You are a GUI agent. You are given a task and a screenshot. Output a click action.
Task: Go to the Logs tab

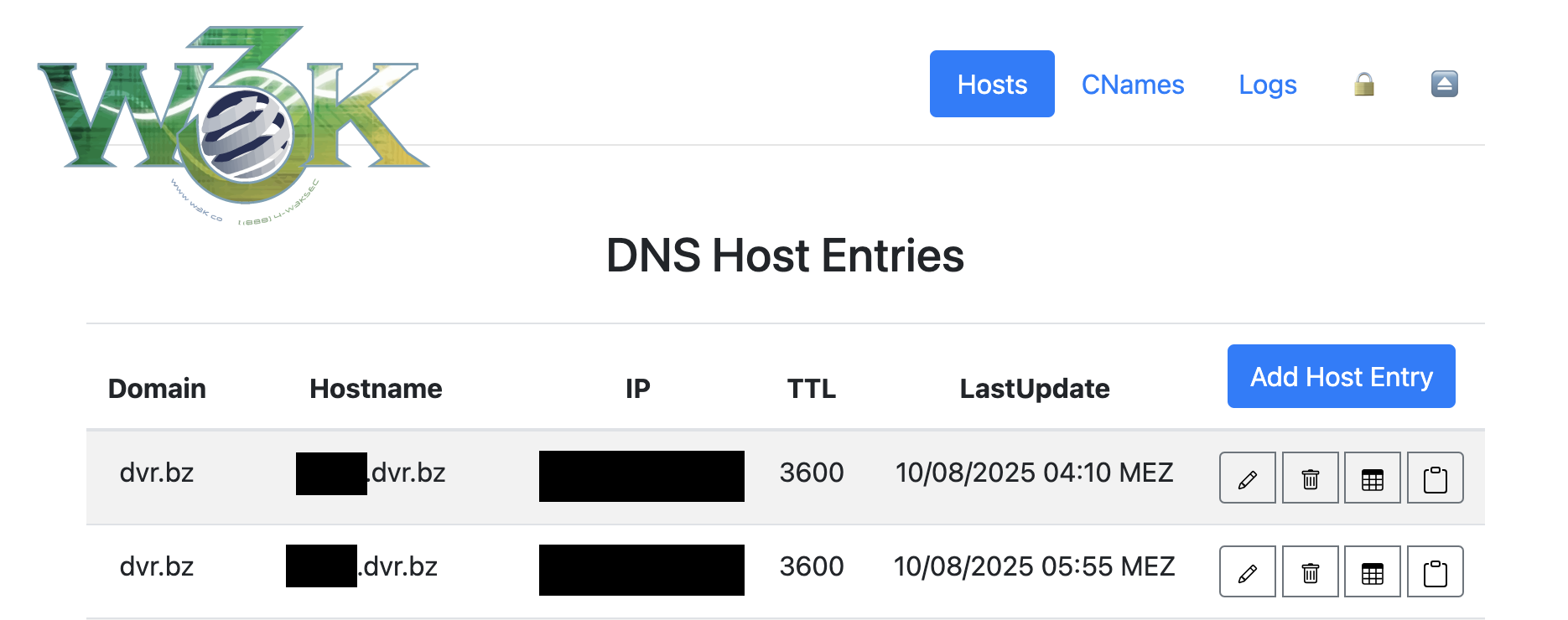(x=1267, y=85)
